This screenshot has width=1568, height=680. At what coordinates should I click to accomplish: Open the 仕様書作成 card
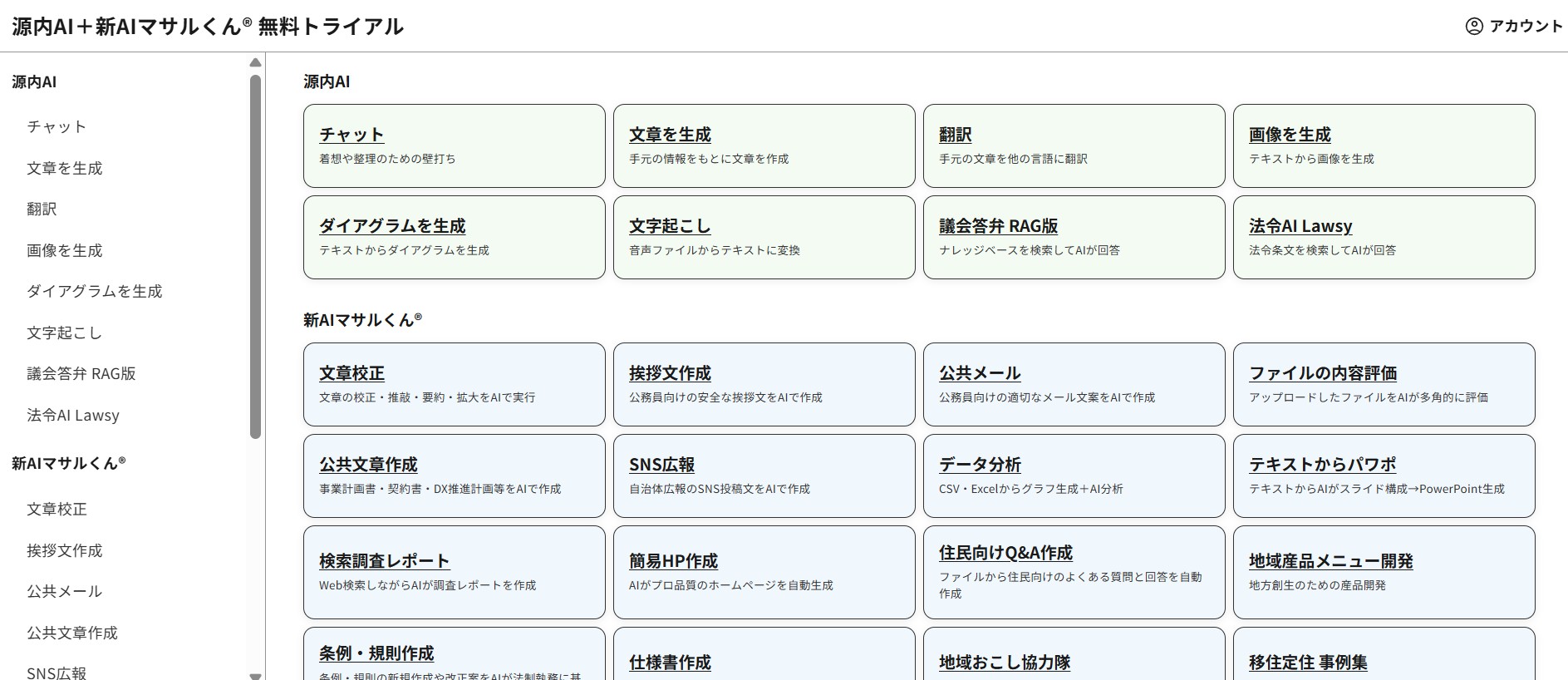764,653
